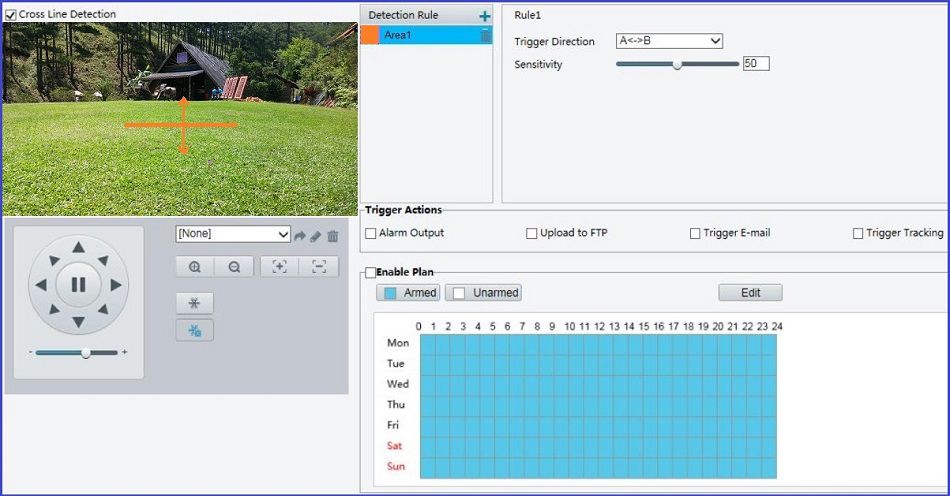The image size is (950, 496).
Task: Adjust the PTZ speed slider handle
Action: point(86,352)
